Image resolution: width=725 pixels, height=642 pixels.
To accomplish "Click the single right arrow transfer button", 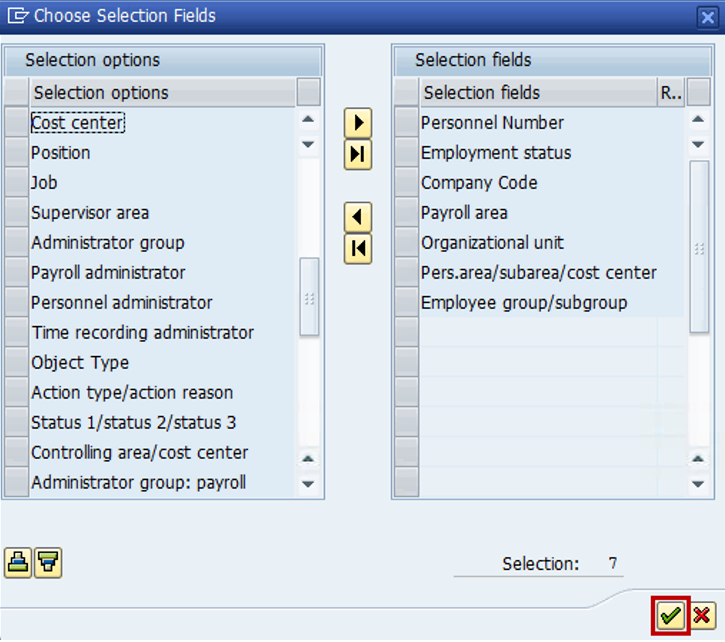I will click(357, 123).
